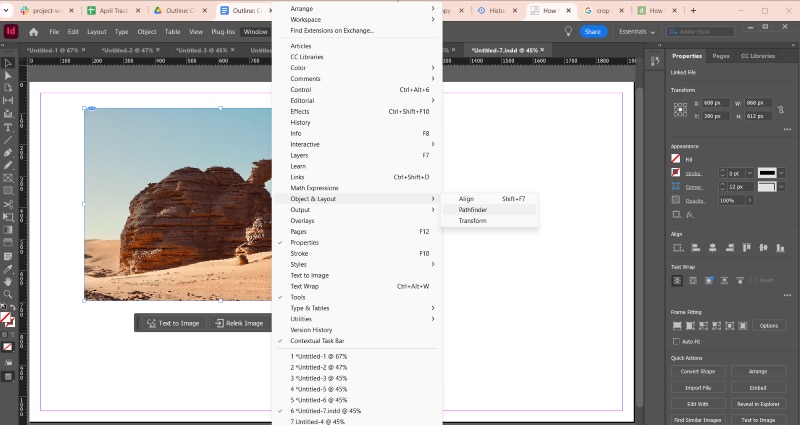The height and width of the screenshot is (425, 800).
Task: Click the opacity 100% input field
Action: point(732,201)
